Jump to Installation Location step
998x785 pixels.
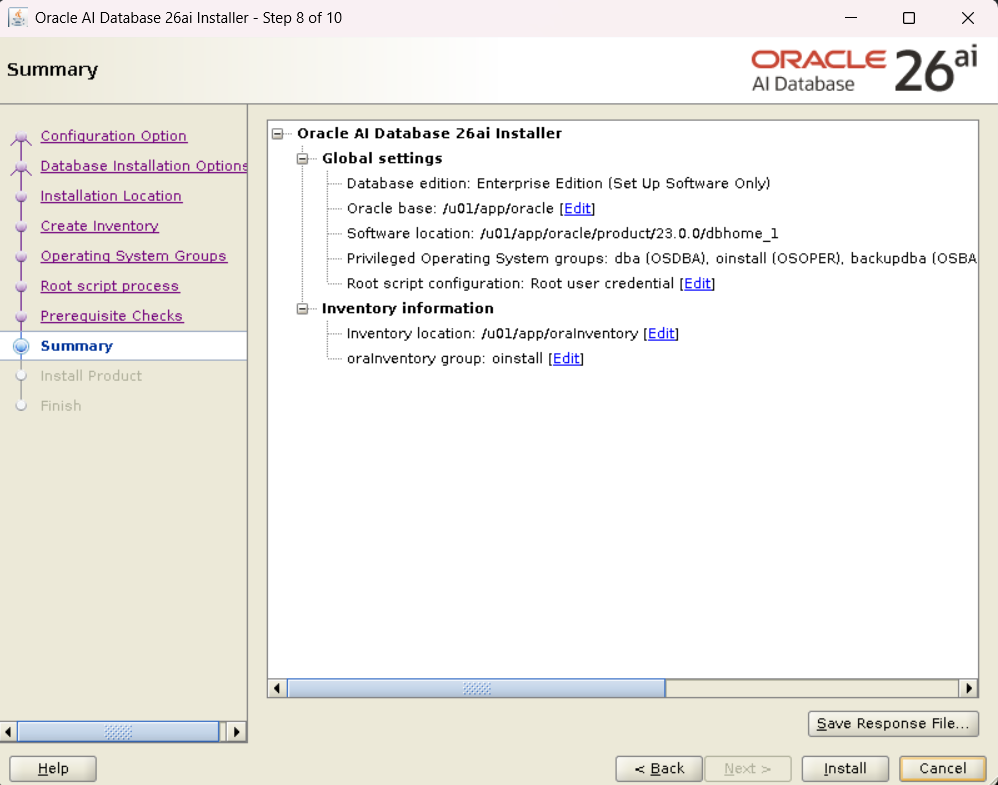pyautogui.click(x=111, y=196)
